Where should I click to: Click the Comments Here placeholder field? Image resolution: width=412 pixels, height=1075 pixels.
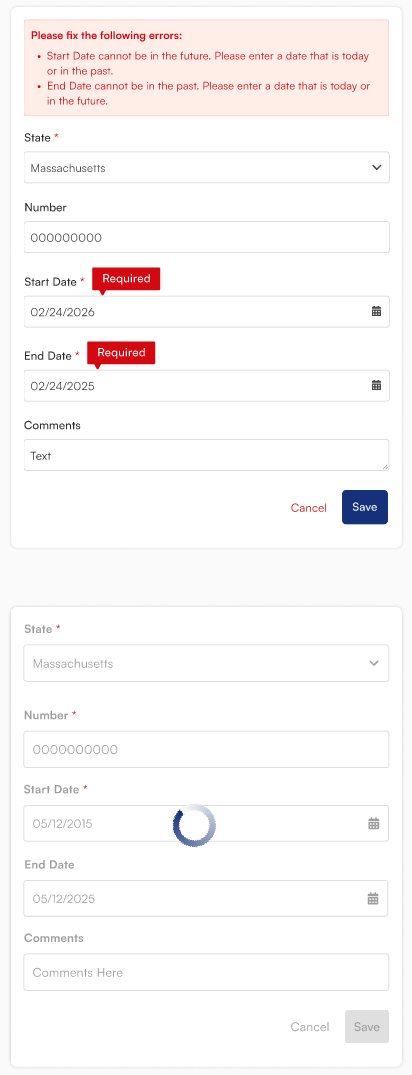click(206, 972)
